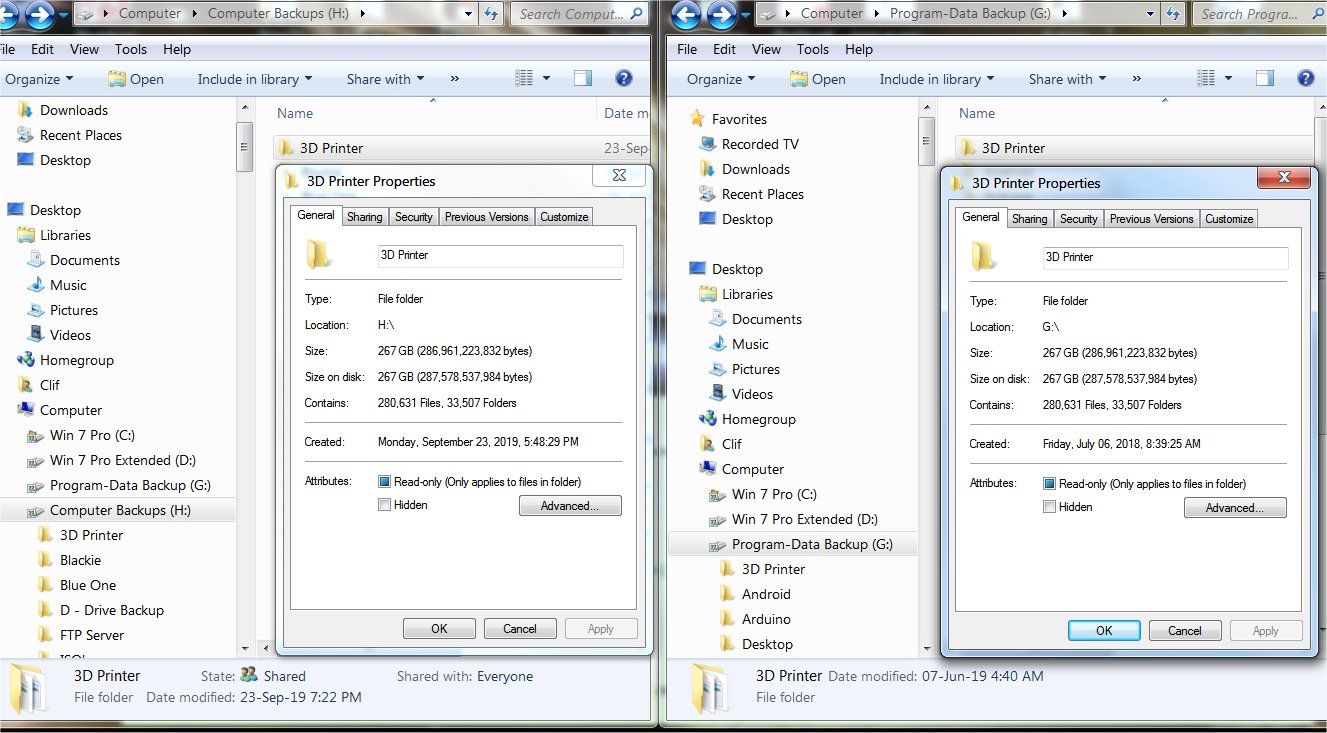Open Tools menu in right Explorer window
Viewport: 1327px width, 733px height.
click(x=812, y=49)
